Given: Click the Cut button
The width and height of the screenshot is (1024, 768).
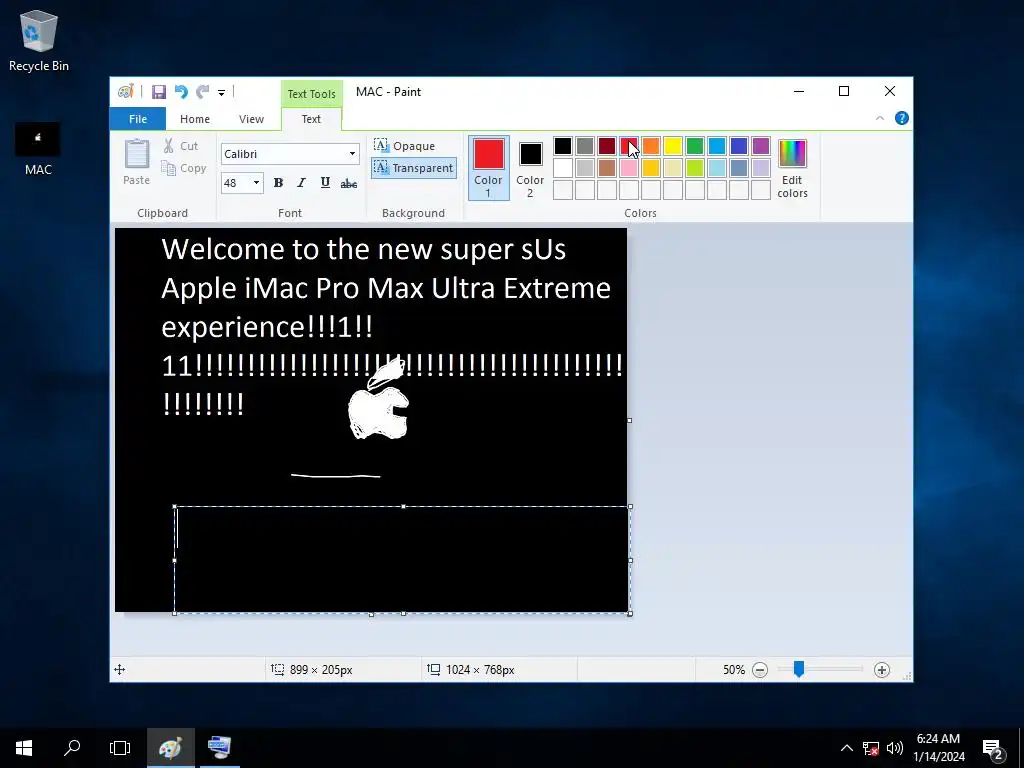Looking at the screenshot, I should click(x=181, y=146).
